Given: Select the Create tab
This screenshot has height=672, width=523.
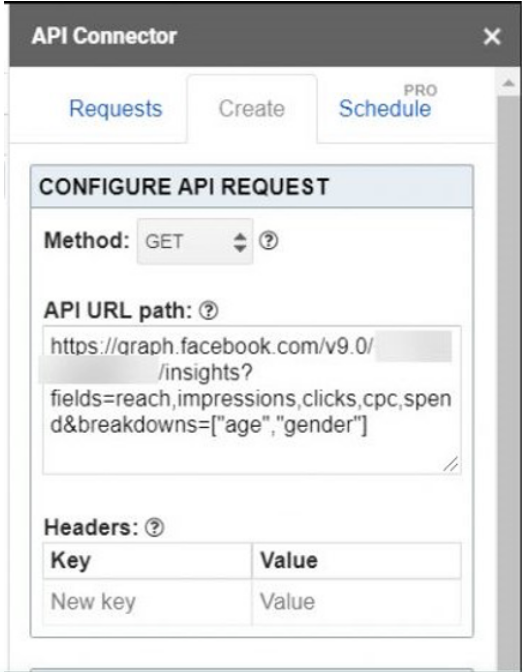Looking at the screenshot, I should [x=252, y=109].
